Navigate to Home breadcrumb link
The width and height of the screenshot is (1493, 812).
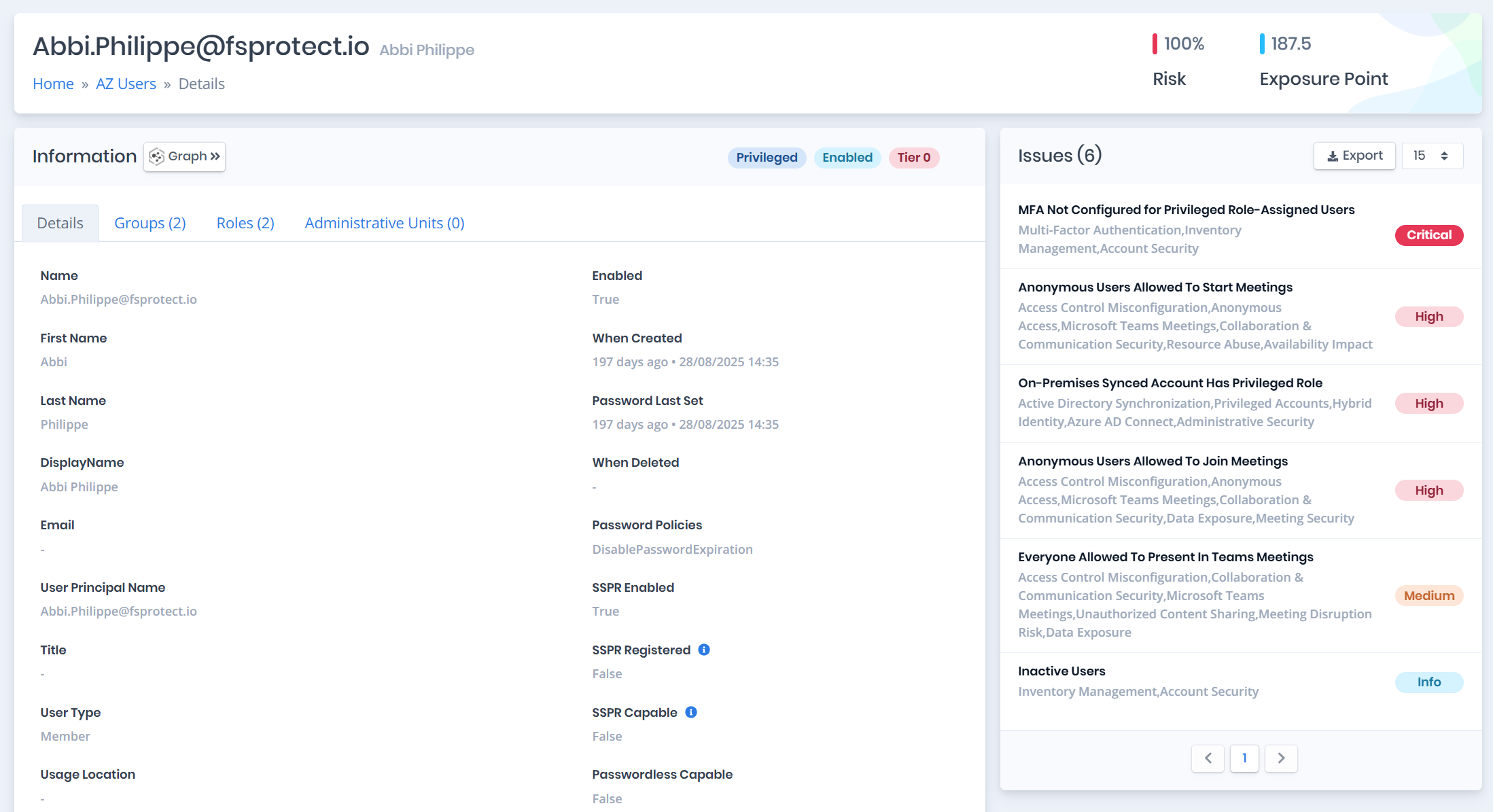pos(53,84)
